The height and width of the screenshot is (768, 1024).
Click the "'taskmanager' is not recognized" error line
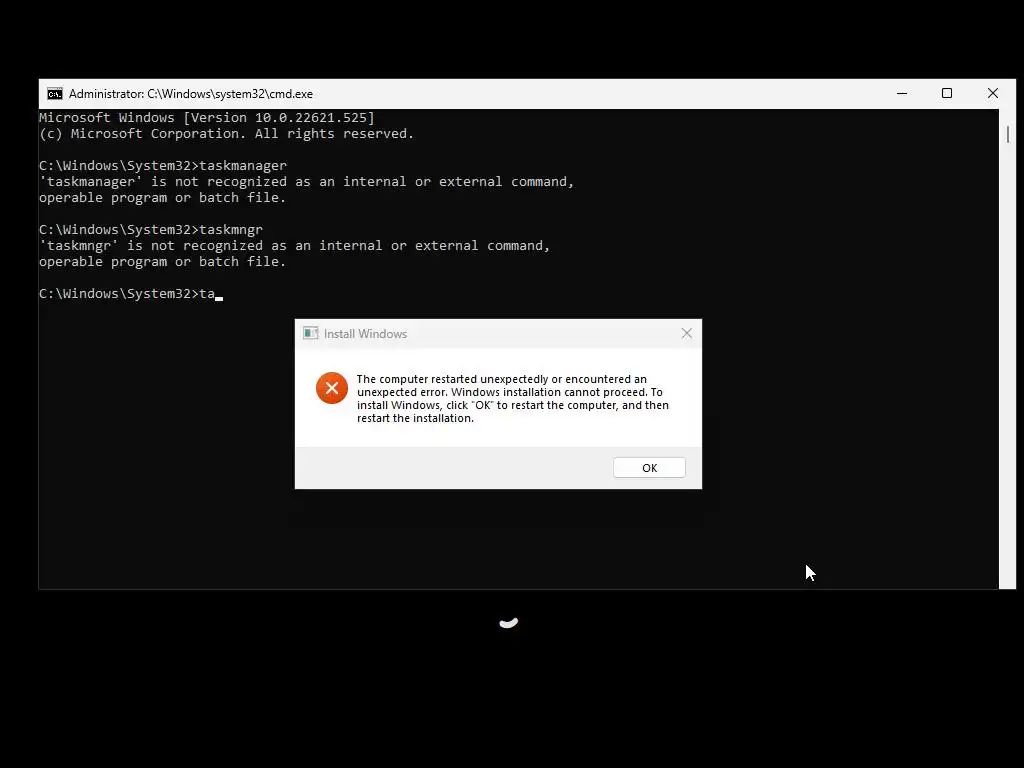coord(306,182)
